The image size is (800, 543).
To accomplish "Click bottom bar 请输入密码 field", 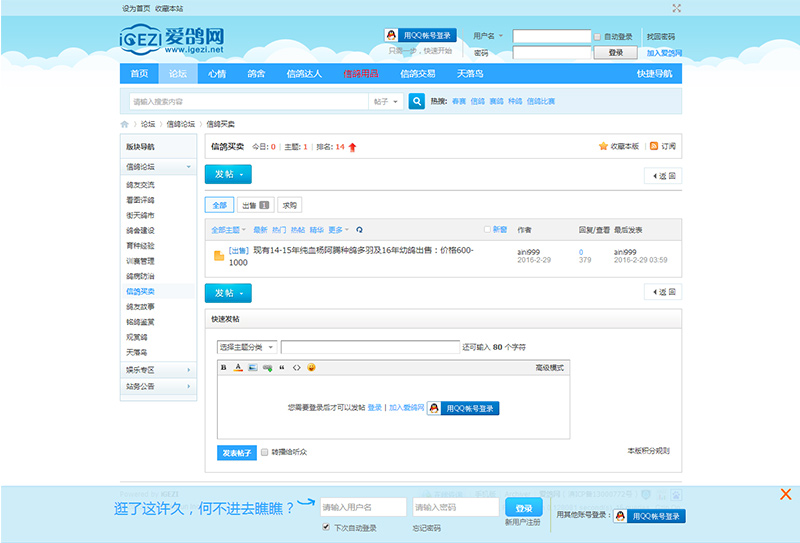I will [456, 507].
